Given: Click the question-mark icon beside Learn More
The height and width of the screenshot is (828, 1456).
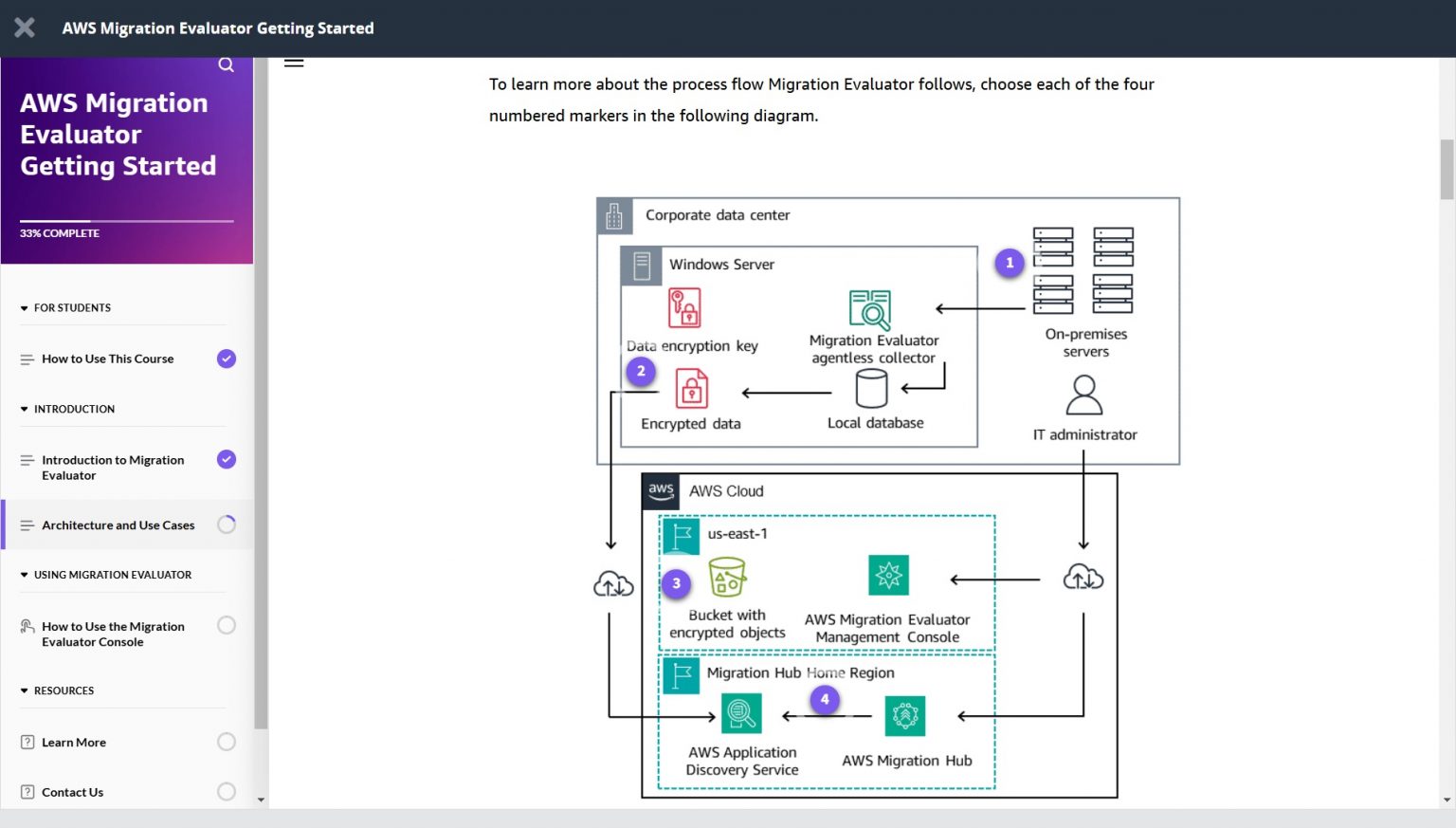Looking at the screenshot, I should tap(27, 741).
